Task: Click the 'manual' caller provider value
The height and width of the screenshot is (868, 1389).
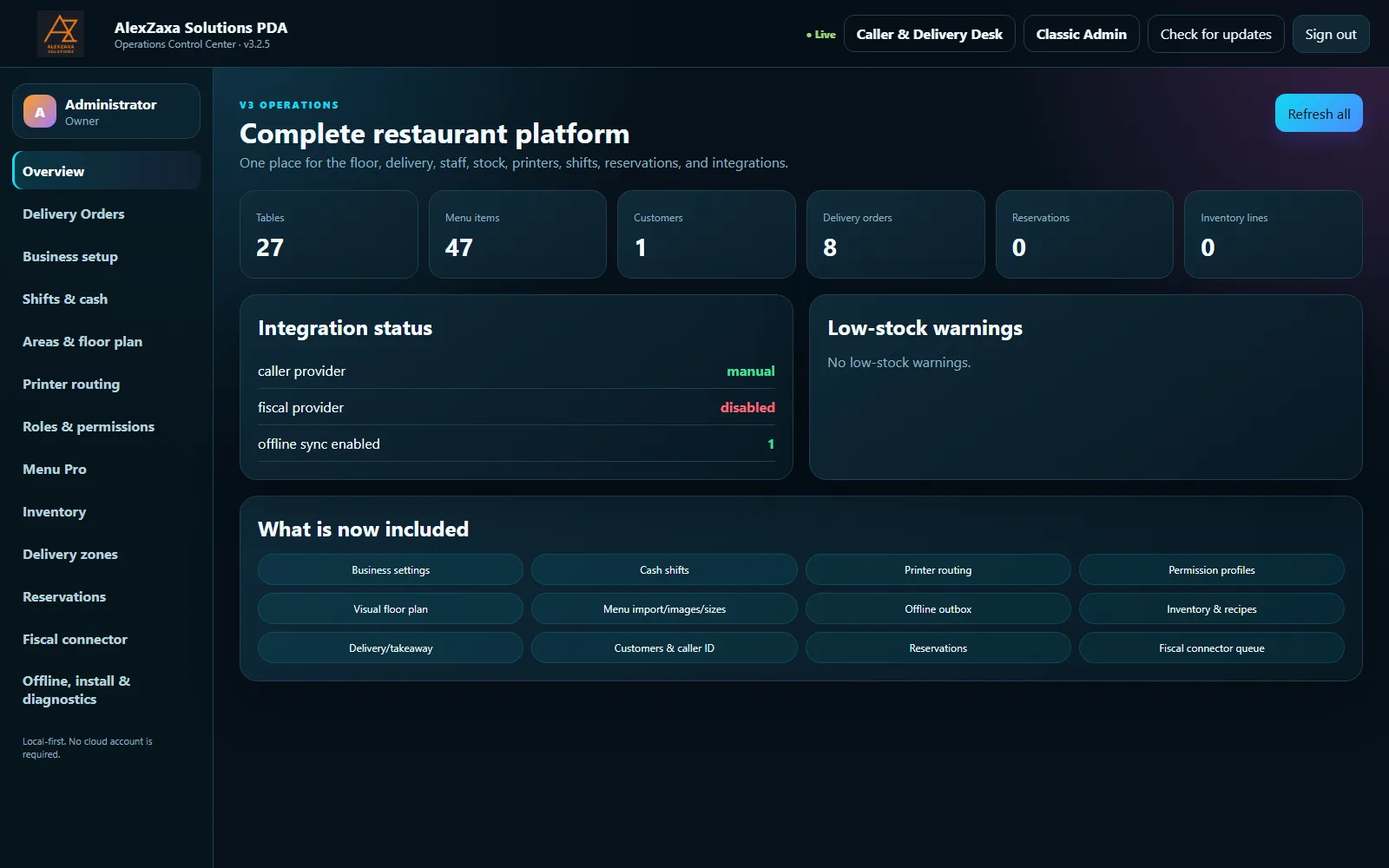Action: (x=751, y=371)
